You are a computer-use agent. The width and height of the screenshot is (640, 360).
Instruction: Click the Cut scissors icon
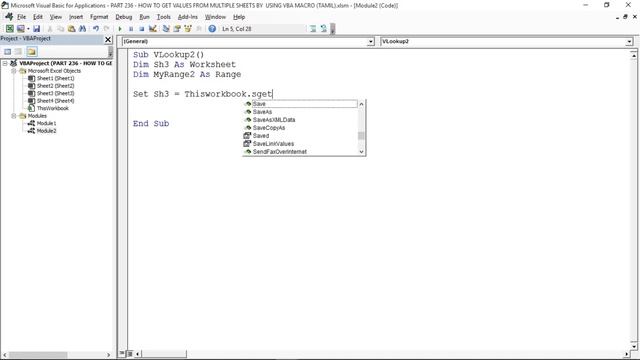click(50, 29)
